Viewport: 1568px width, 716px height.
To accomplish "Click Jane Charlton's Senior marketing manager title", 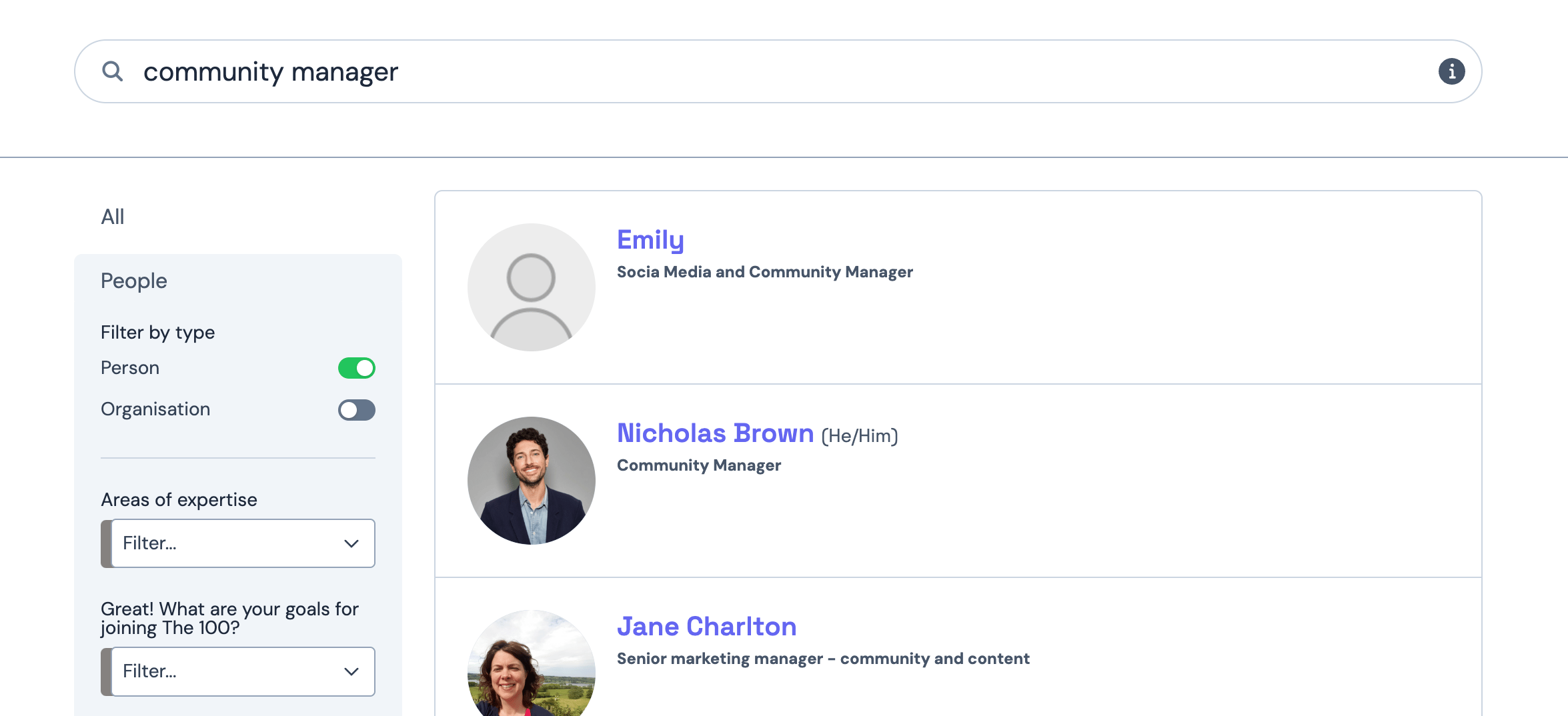I will 822,659.
